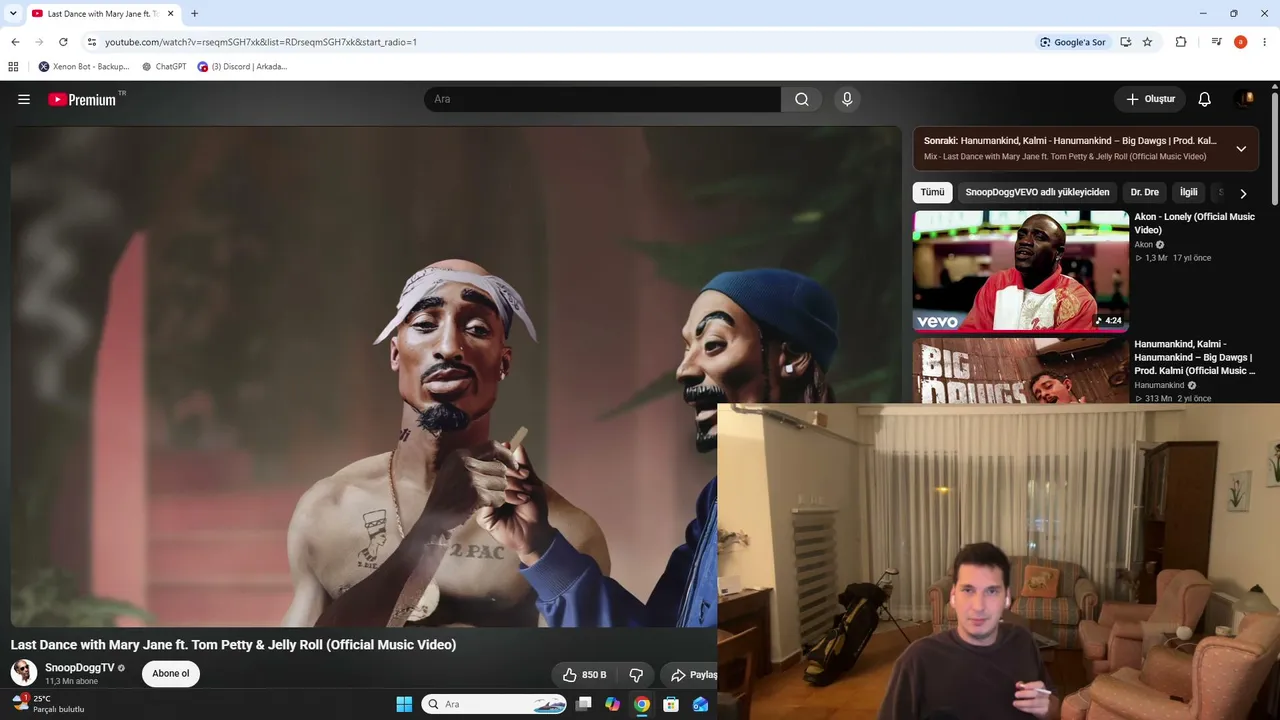Select SnoopDoggVEVO adlı yükleyiciden chip
Screen dimensions: 1280x720
coord(1037,192)
